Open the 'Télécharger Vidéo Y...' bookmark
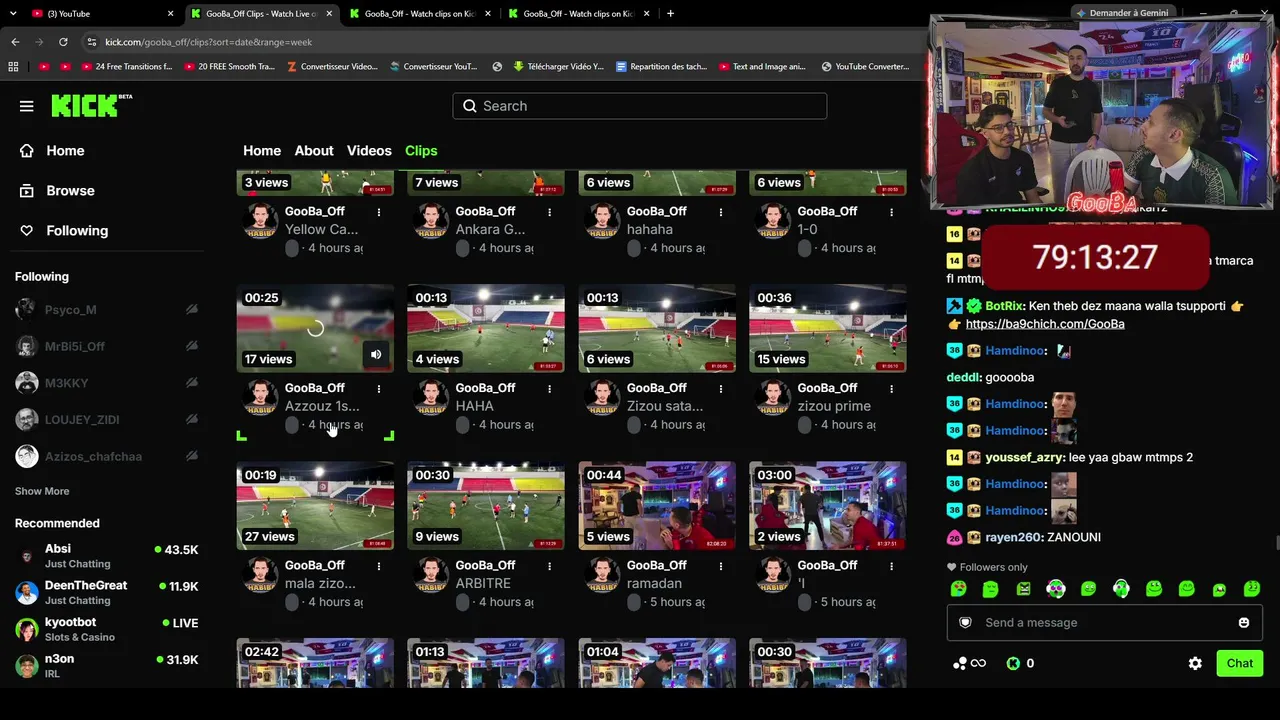The width and height of the screenshot is (1280, 720). point(559,67)
